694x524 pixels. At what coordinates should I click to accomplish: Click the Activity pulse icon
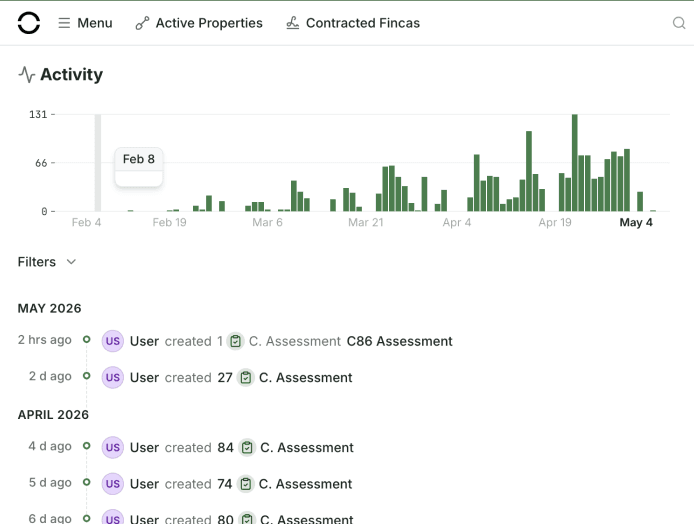[x=27, y=74]
